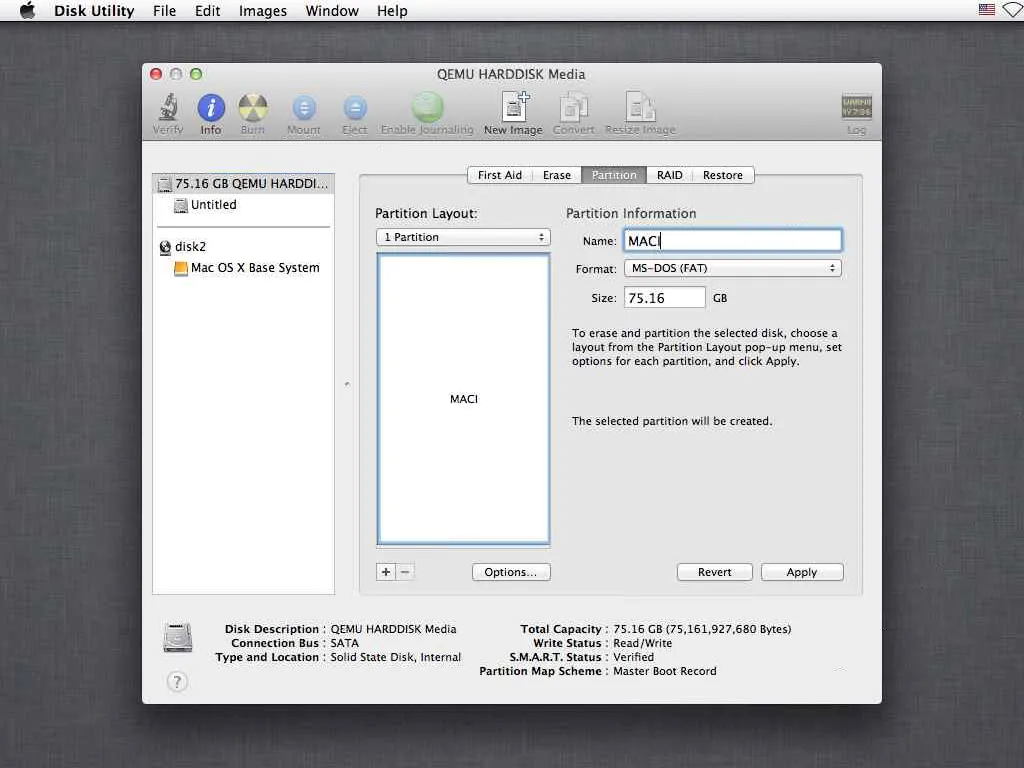Open the Log from the toolbar

[856, 114]
